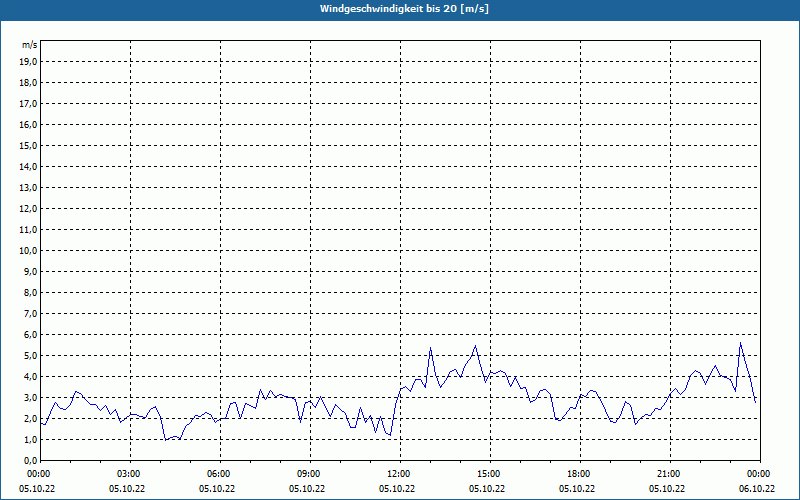The height and width of the screenshot is (500, 800).
Task: Click the 'm/s' unit label above the y-axis
Action: click(x=30, y=45)
